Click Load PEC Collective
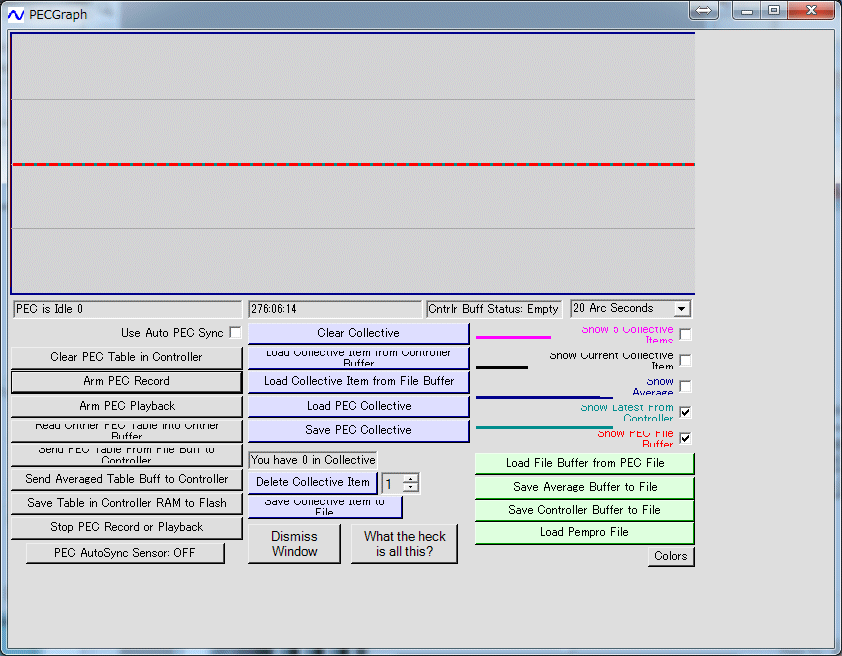The image size is (842, 656). click(x=359, y=406)
